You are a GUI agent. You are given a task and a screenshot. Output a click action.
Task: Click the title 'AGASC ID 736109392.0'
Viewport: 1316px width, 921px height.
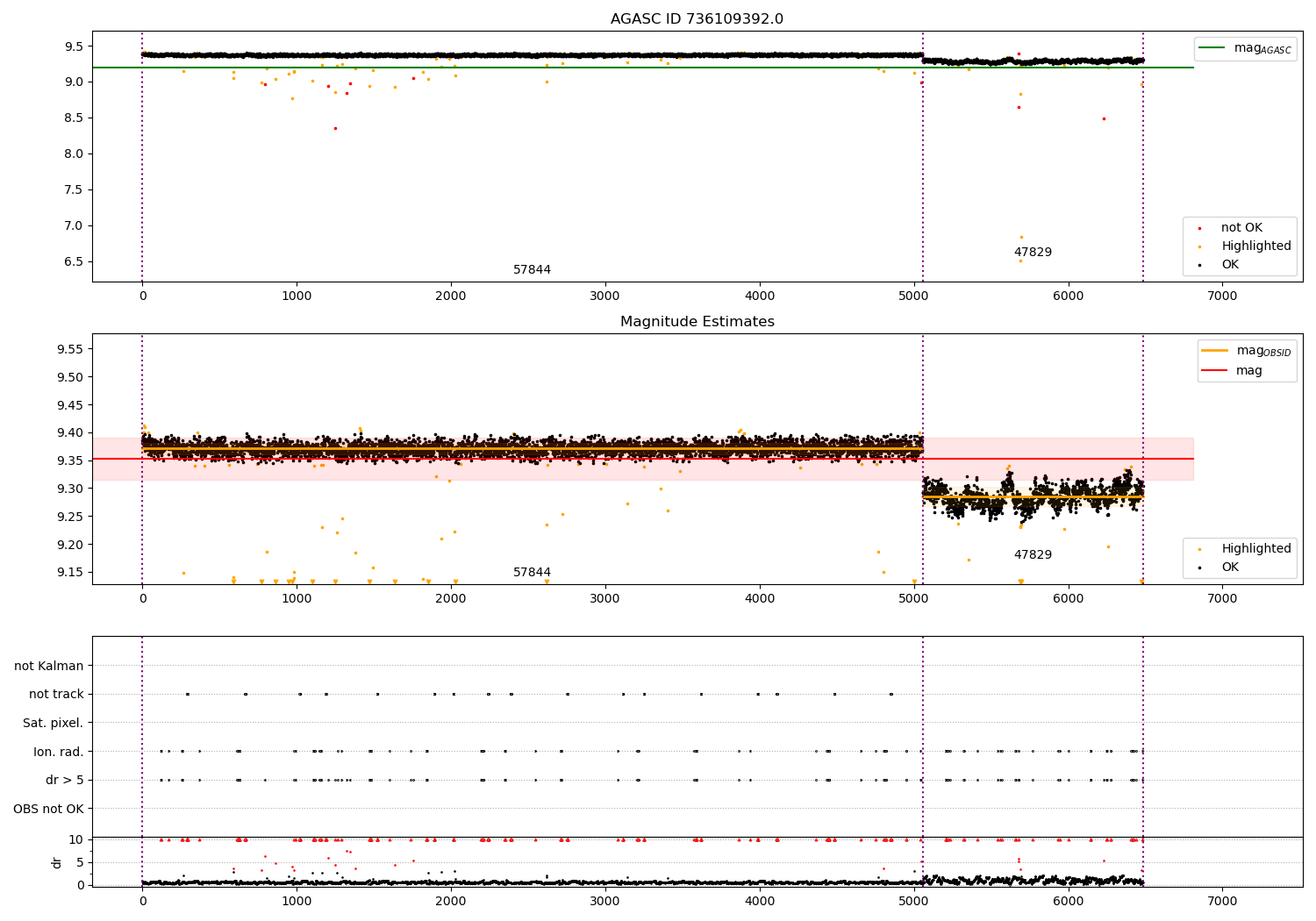[x=697, y=19]
